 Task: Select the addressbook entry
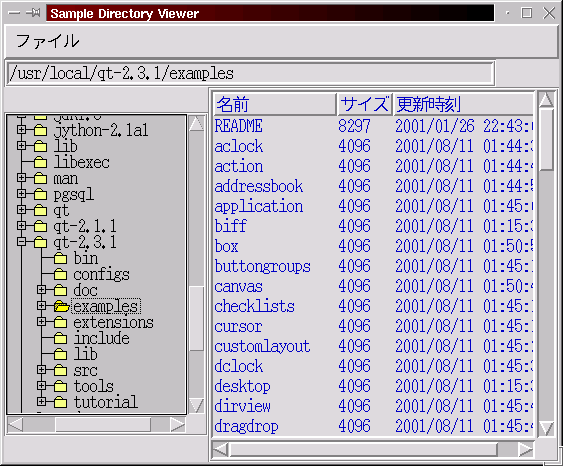tap(259, 186)
